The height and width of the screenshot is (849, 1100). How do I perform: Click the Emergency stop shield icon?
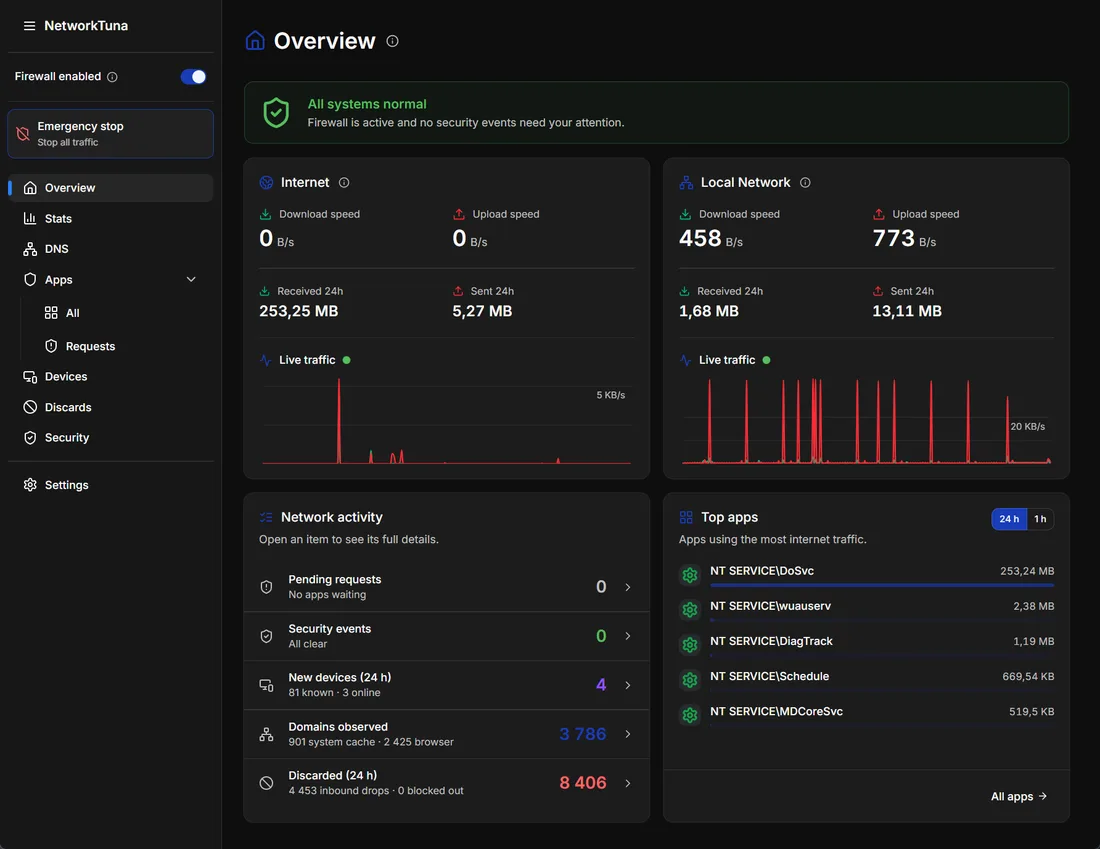click(23, 133)
